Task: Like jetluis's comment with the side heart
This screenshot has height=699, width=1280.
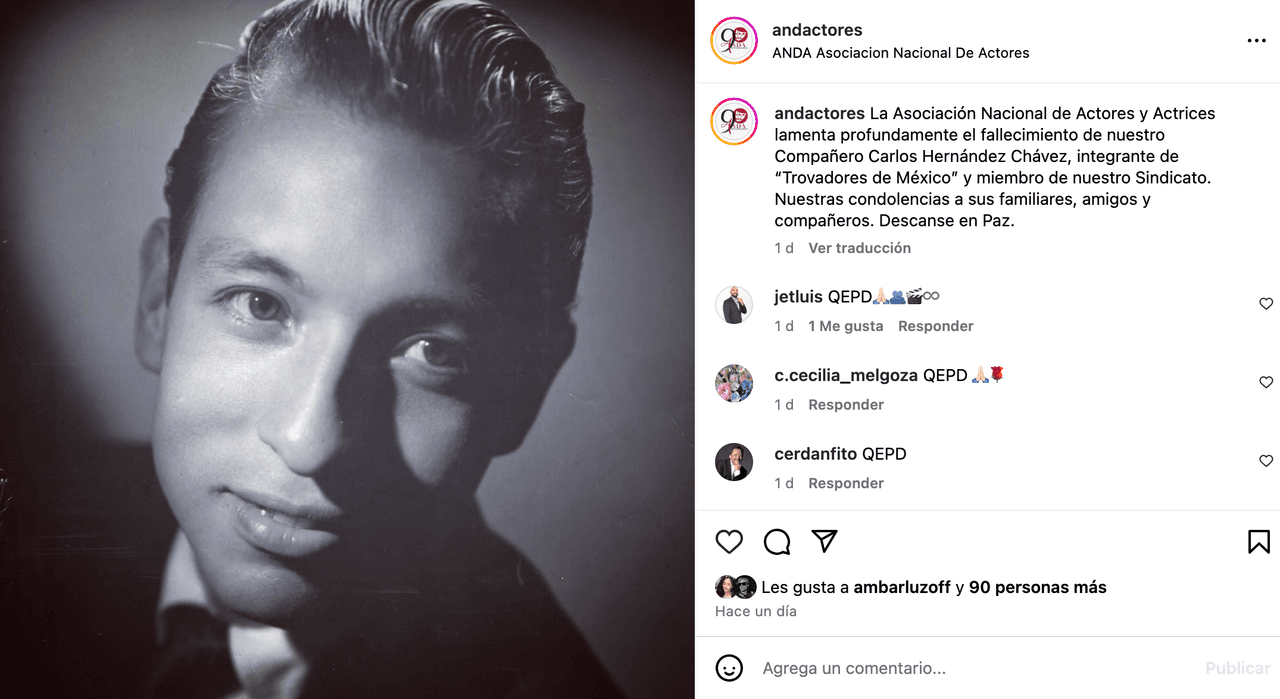Action: click(1266, 303)
